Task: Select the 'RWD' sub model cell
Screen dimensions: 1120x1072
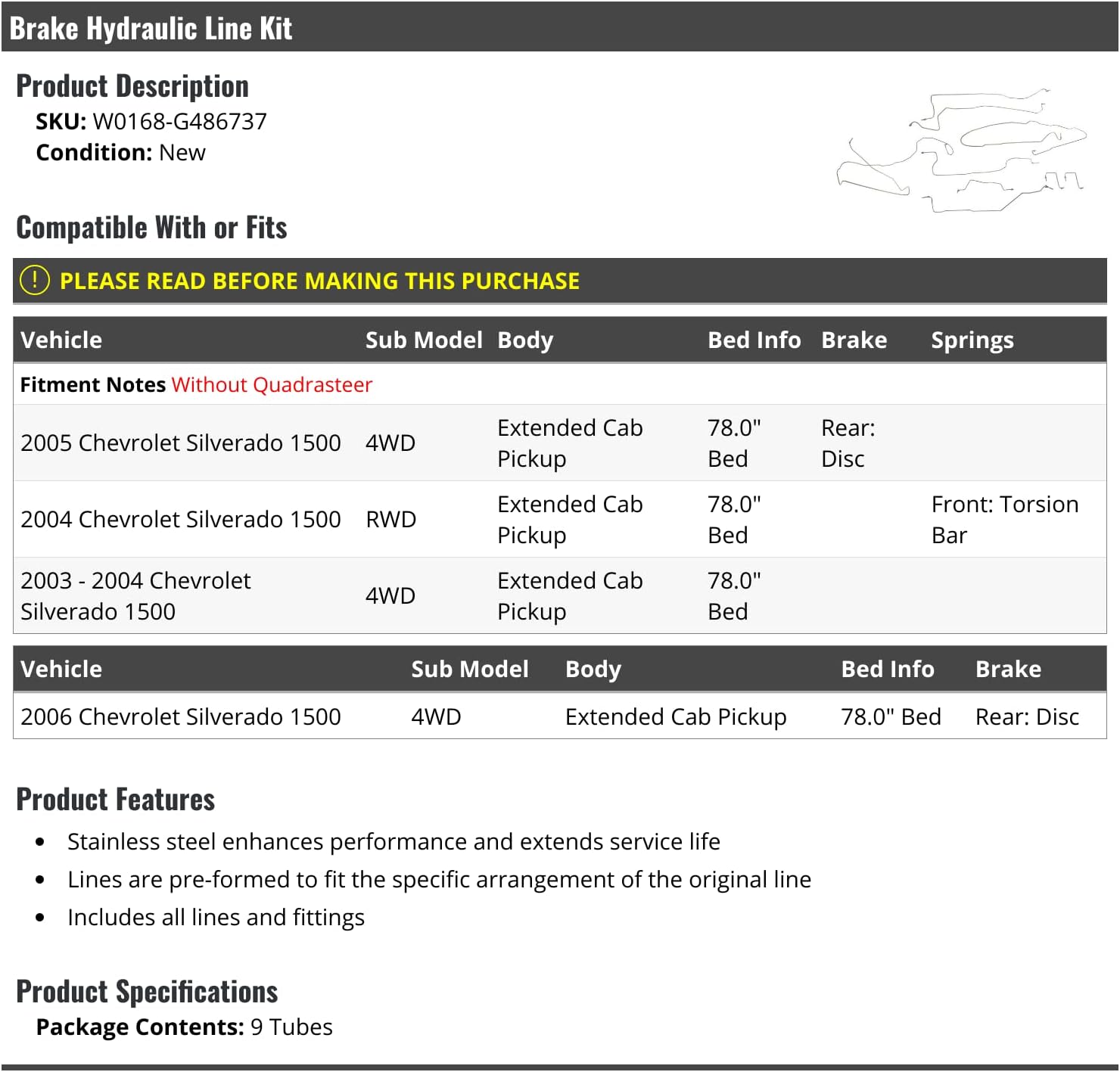Action: pos(391,520)
